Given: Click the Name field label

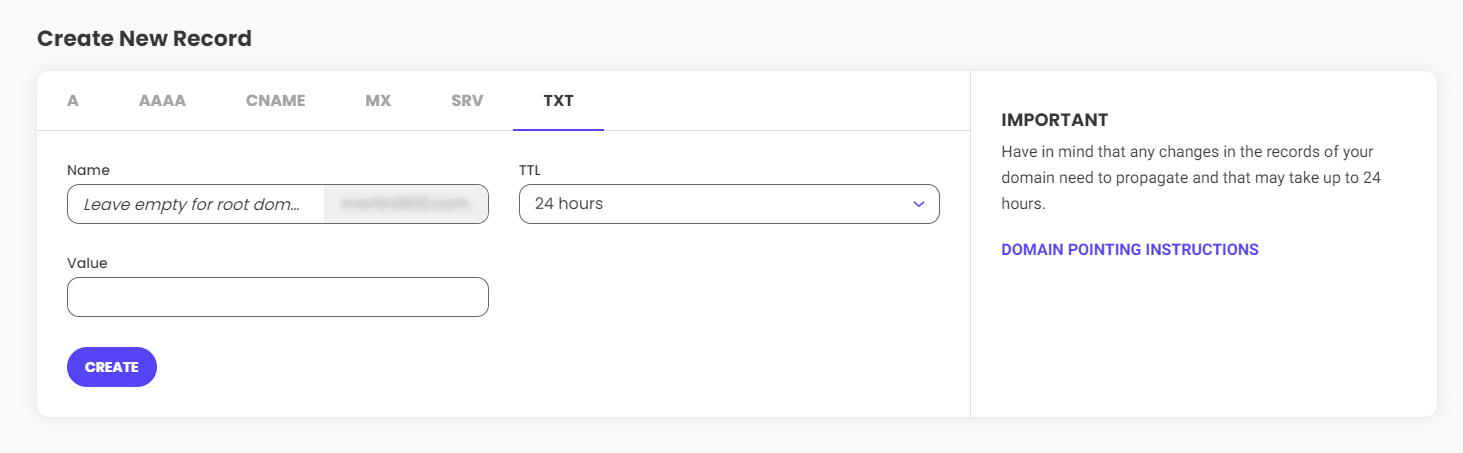Looking at the screenshot, I should click(88, 170).
